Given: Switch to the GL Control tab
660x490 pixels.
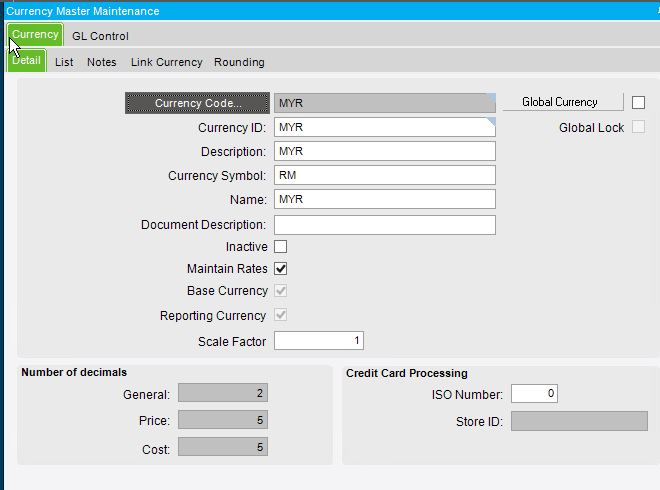Looking at the screenshot, I should point(100,36).
